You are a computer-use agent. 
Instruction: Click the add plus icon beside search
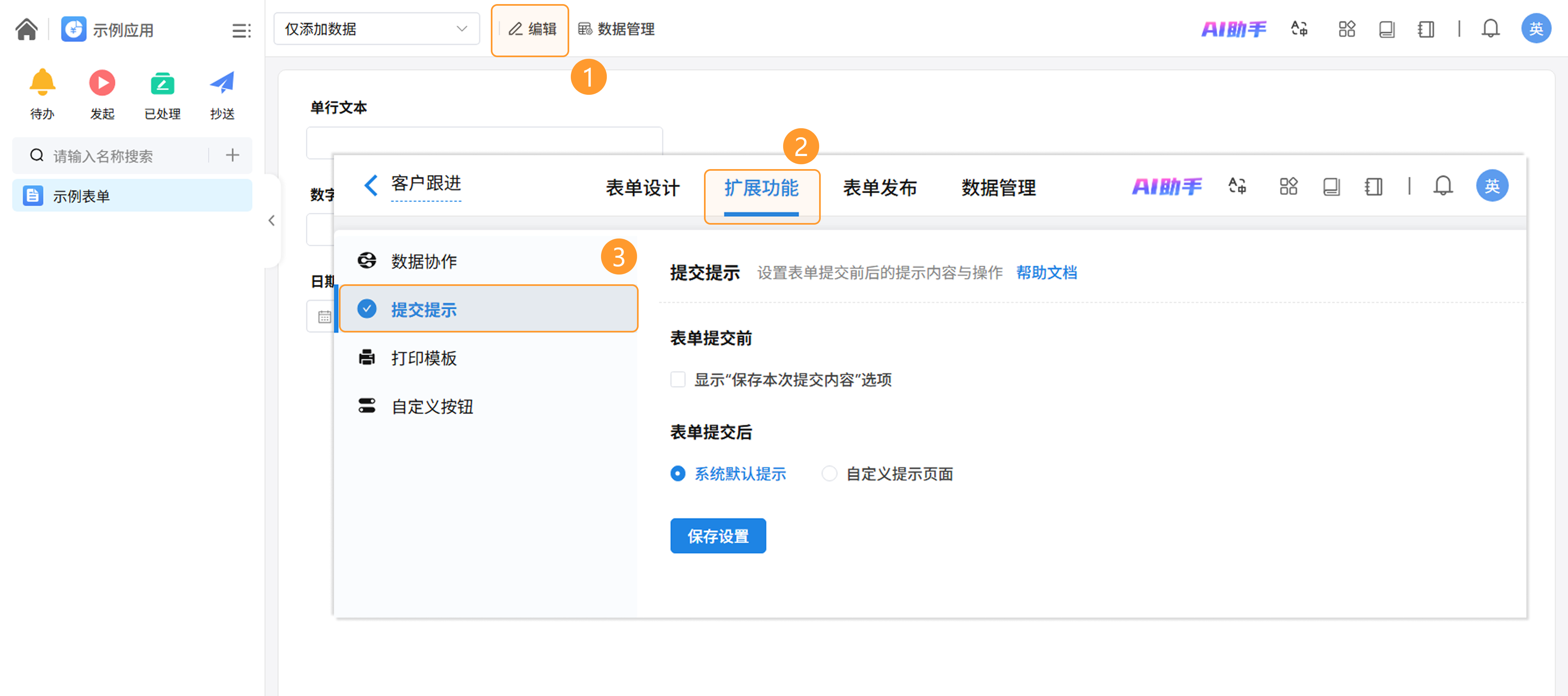click(232, 155)
